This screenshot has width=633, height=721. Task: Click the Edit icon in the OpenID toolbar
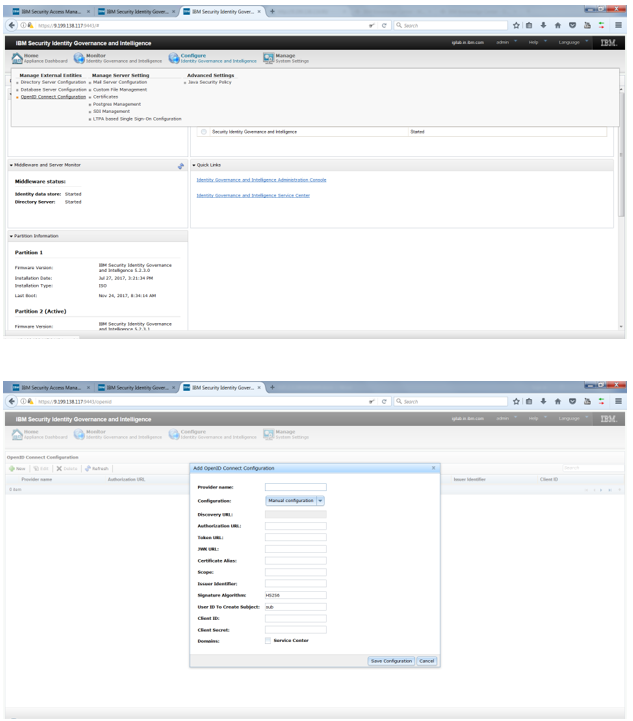(x=36, y=469)
